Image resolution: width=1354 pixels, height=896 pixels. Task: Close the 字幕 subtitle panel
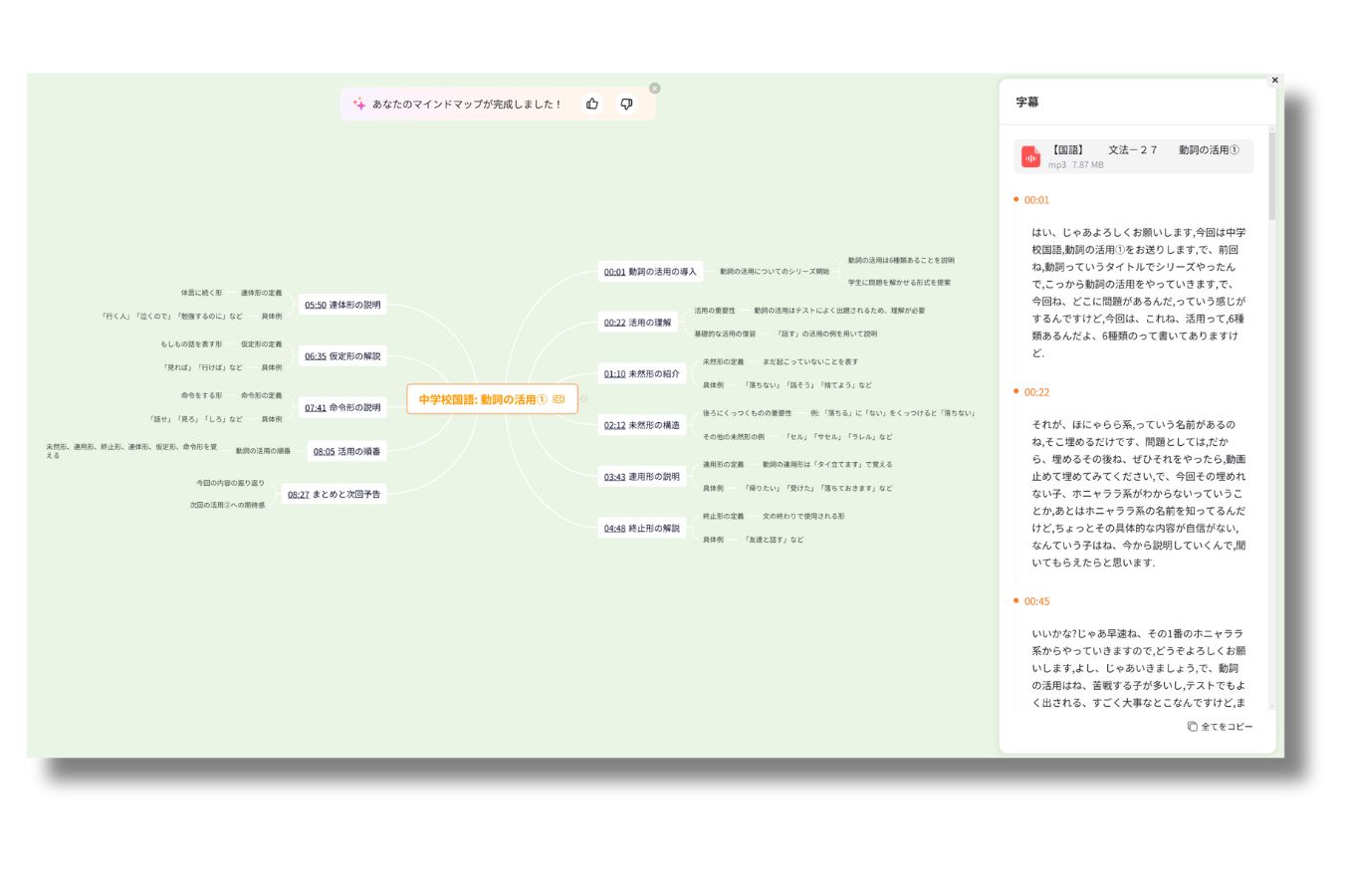pyautogui.click(x=1274, y=81)
